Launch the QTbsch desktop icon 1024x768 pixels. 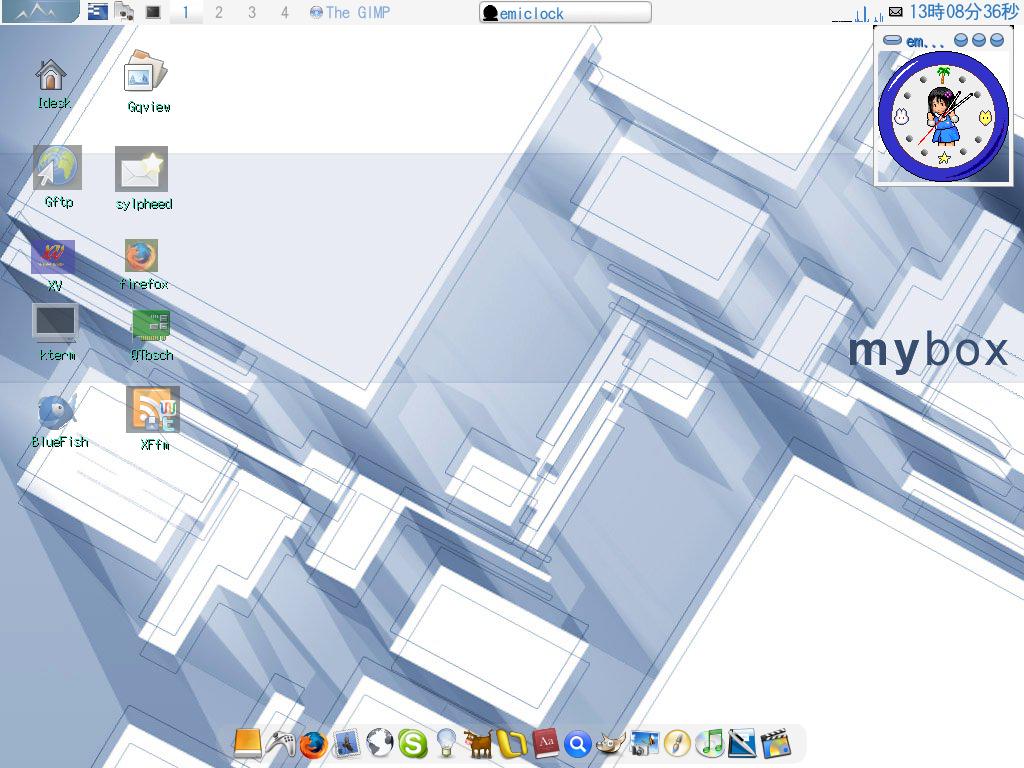coord(151,325)
